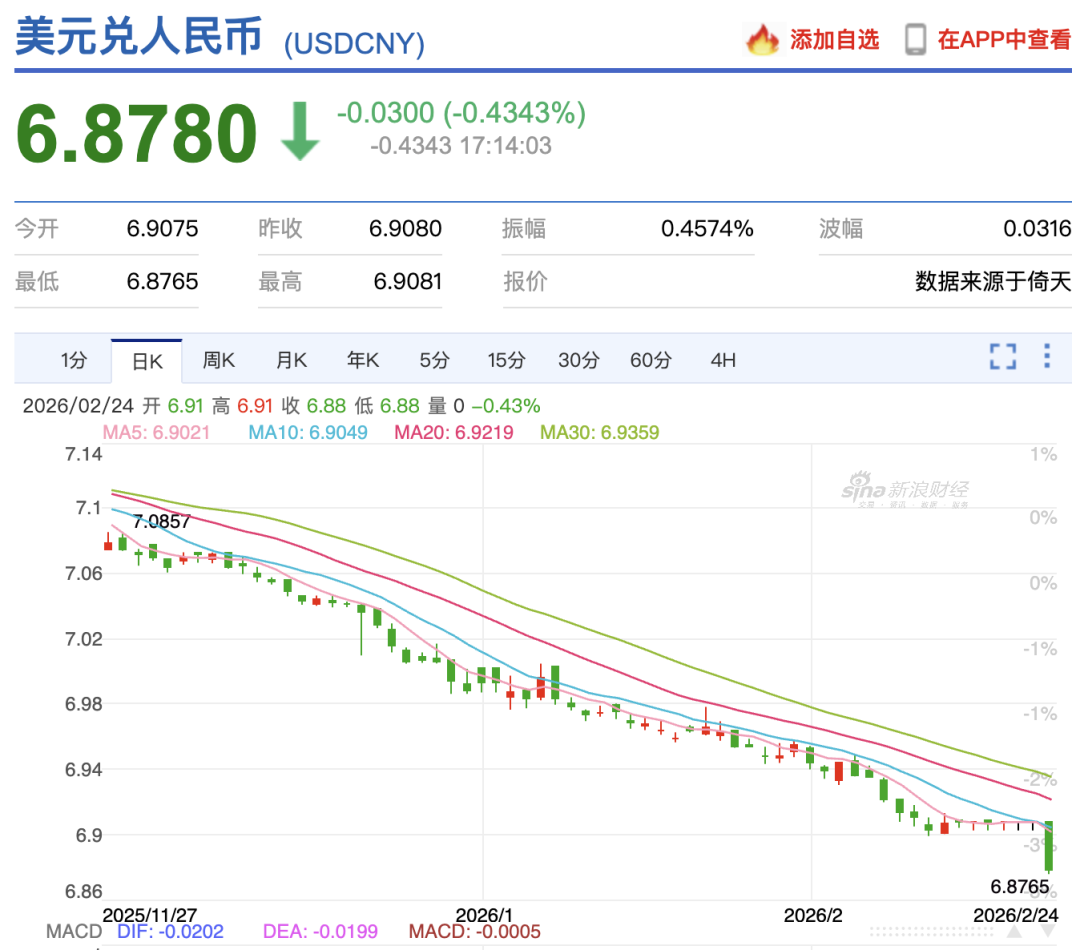The width and height of the screenshot is (1080, 950).
Task: Select the 4H interval tab
Action: coord(723,360)
